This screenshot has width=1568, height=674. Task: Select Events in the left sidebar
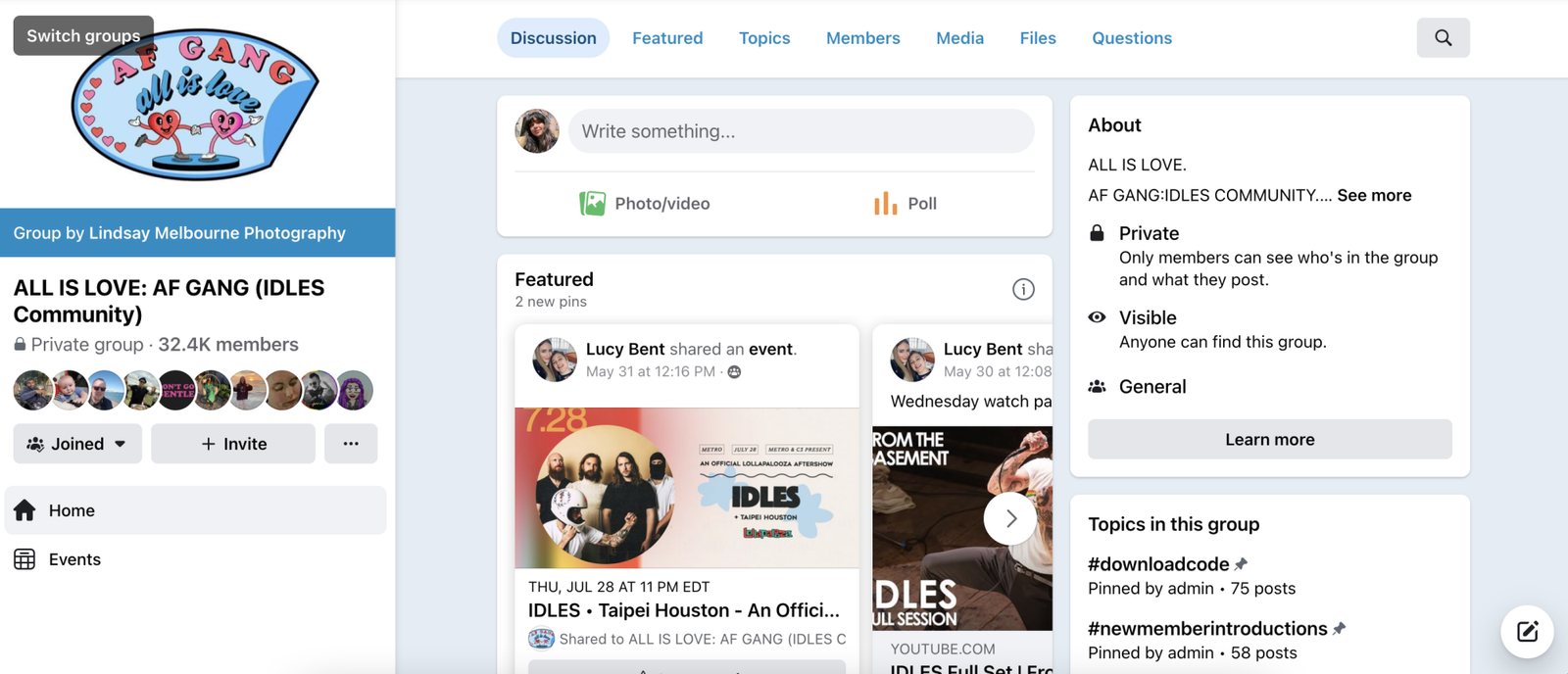point(195,559)
